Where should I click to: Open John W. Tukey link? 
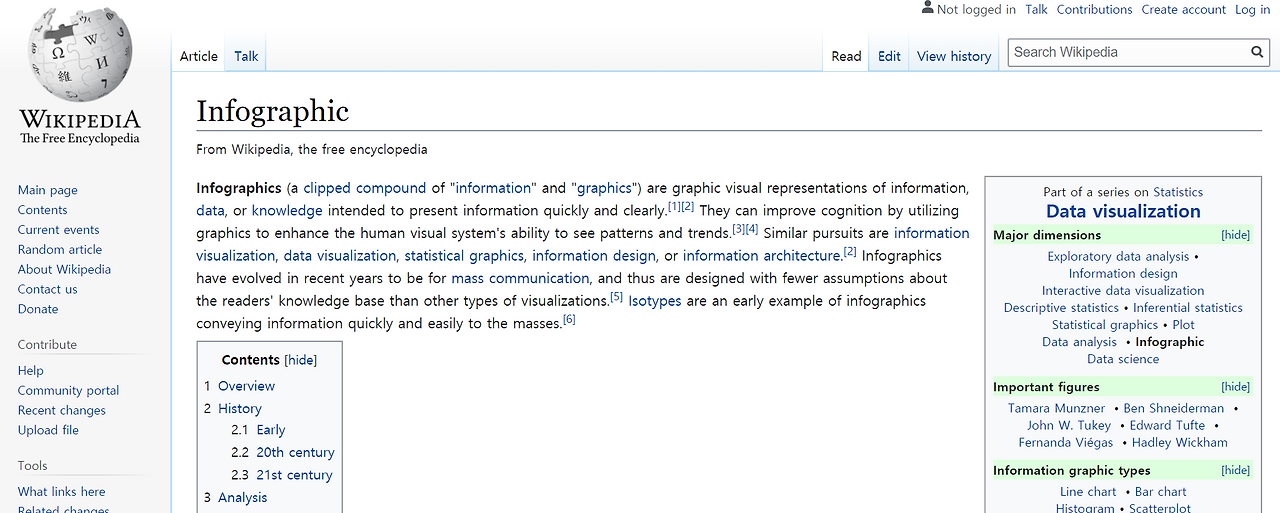point(1069,426)
